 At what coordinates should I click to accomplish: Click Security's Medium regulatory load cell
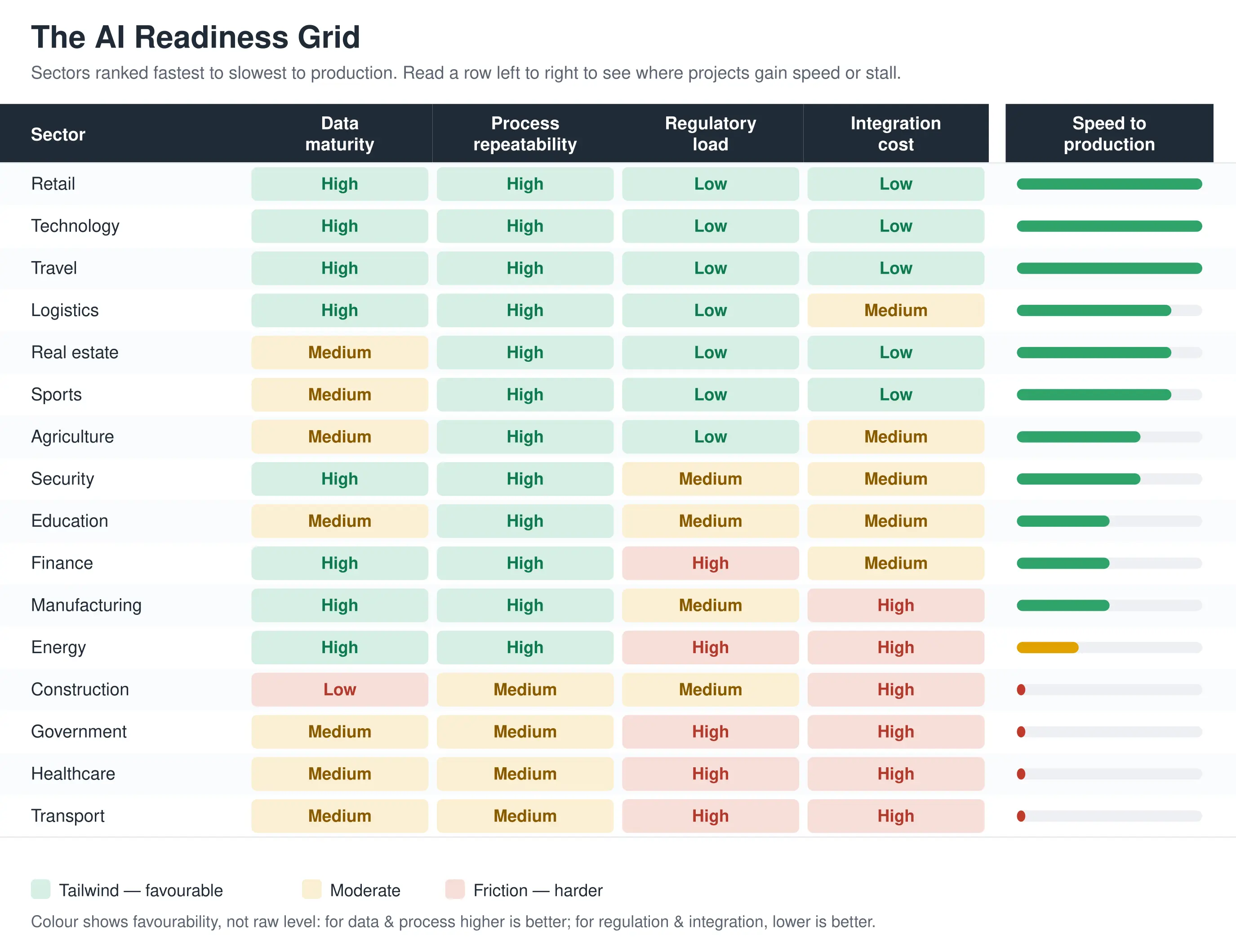[710, 479]
